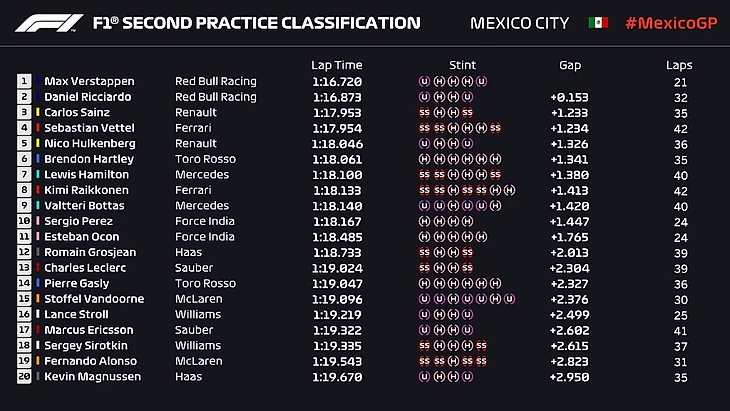Screen dimensions: 730x411
Task: Click the Ferrari team color bar beside Vettel
Action: 39,128
